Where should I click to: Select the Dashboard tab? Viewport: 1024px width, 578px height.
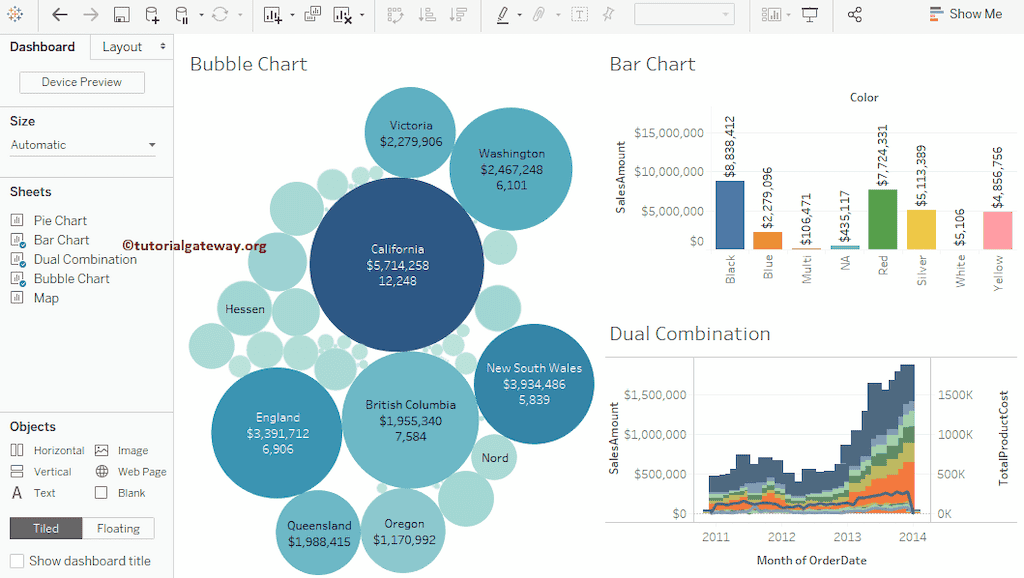tap(43, 46)
